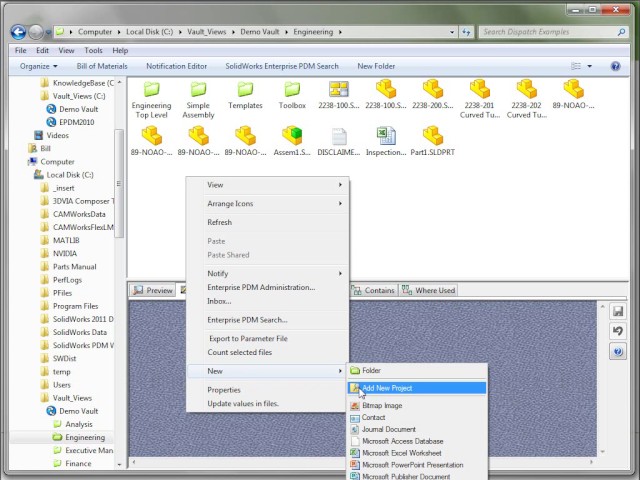Open the File menu
Image resolution: width=640 pixels, height=480 pixels.
pos(20,51)
